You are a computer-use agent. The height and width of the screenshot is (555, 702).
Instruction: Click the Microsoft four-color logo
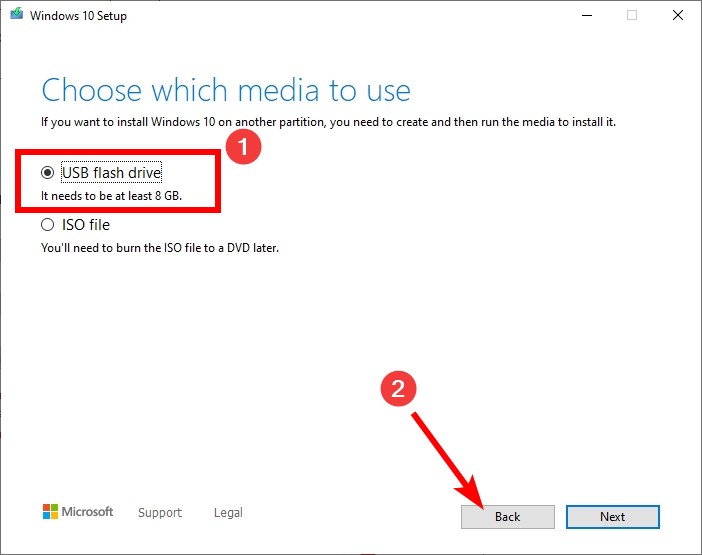point(50,512)
